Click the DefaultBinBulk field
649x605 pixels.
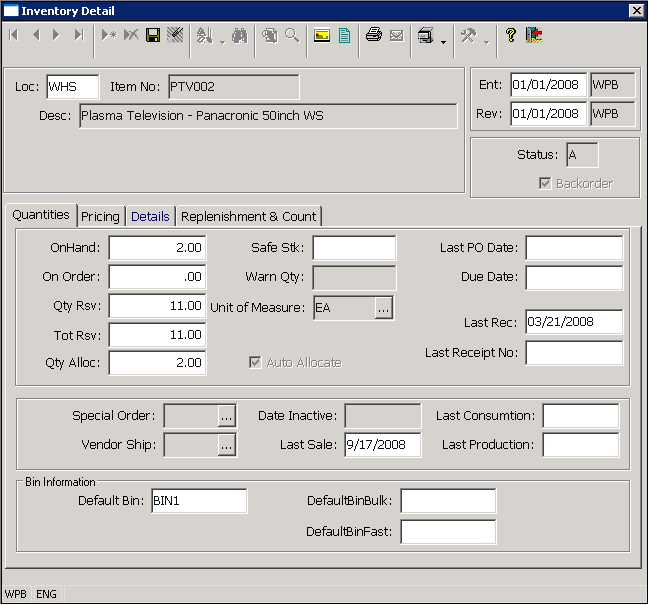click(448, 501)
